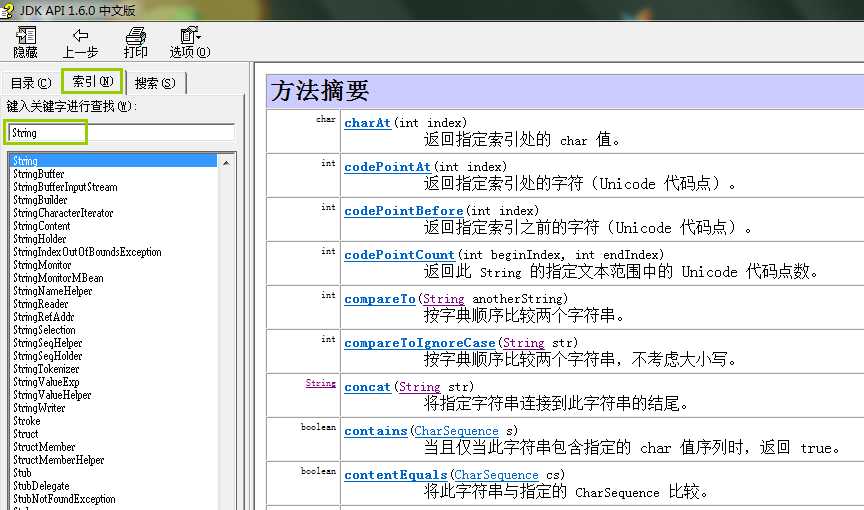864x510 pixels.
Task: Click CharSequence link in contentEquals method
Action: click(x=496, y=475)
